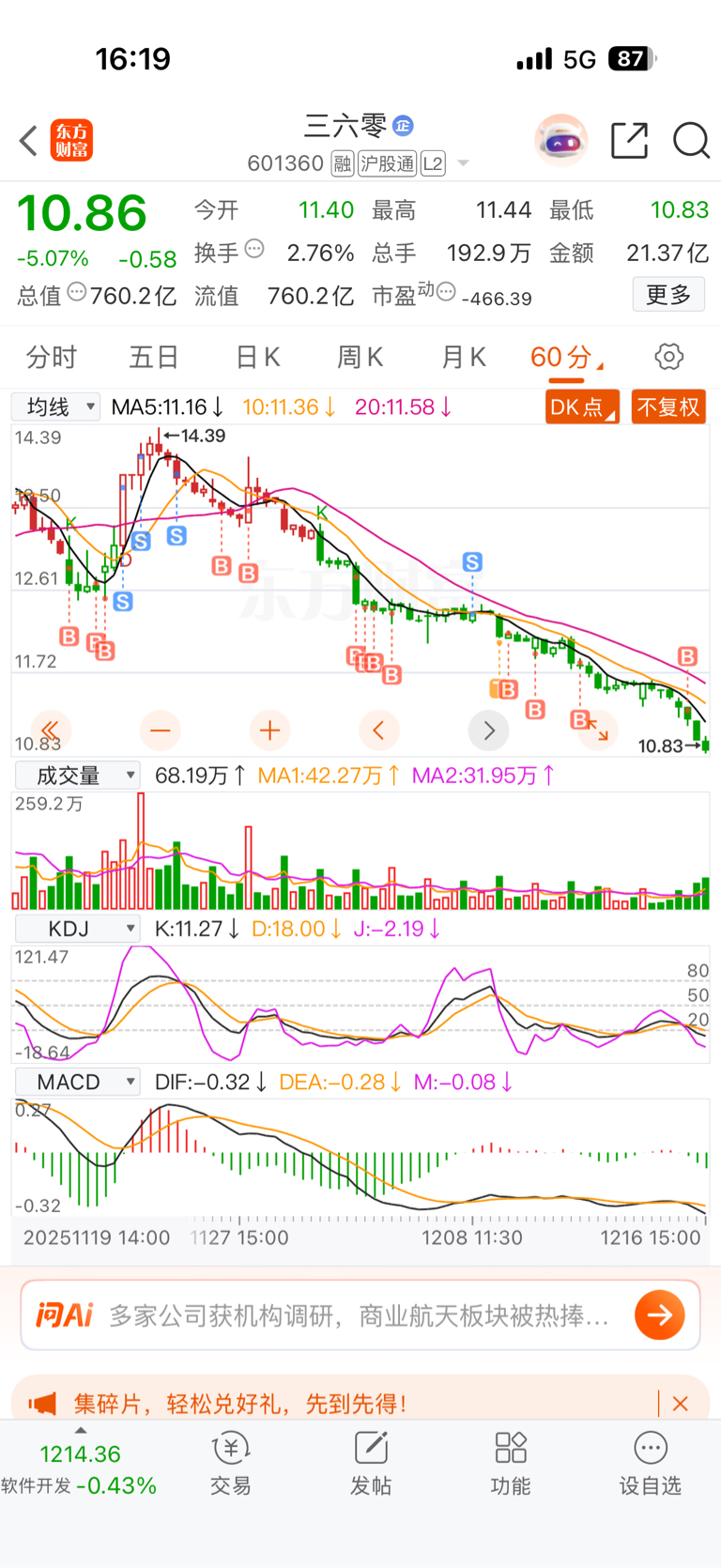721x1568 pixels.
Task: Open the 成交量 indicator dropdown
Action: pyautogui.click(x=78, y=775)
